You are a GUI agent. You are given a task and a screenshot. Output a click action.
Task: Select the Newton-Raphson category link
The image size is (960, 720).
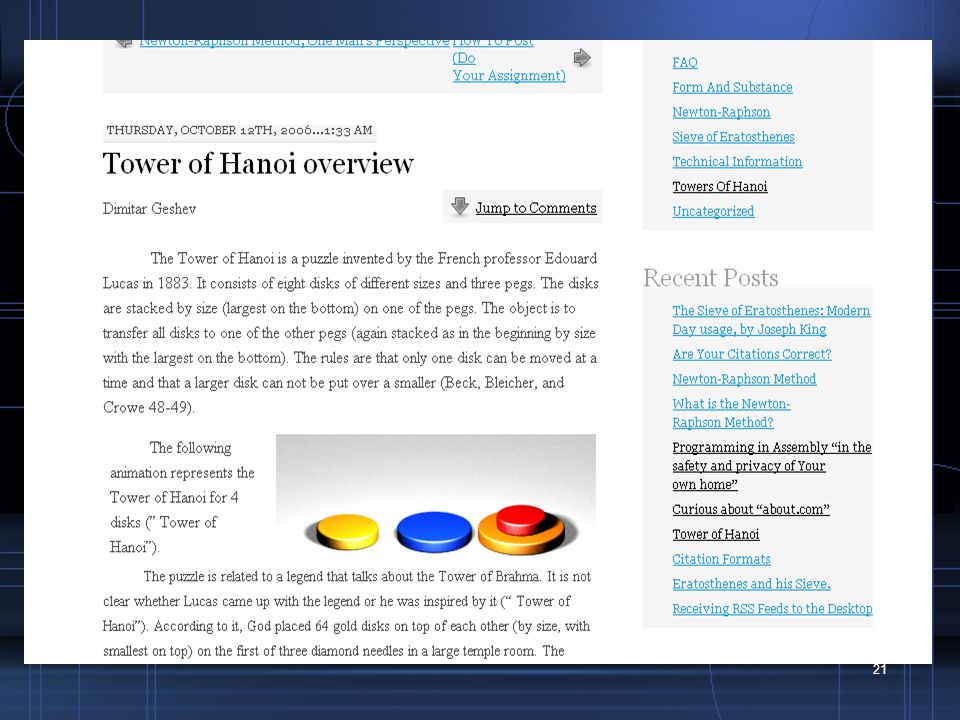[x=721, y=112]
